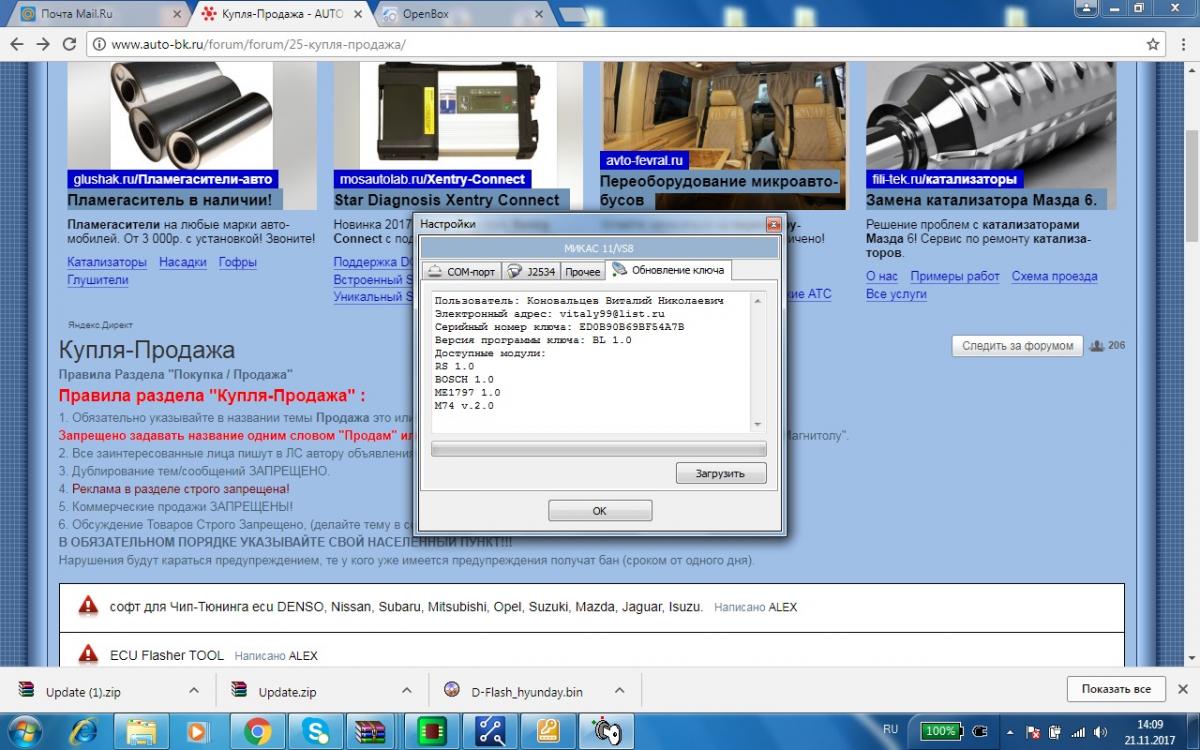Reload the page with the refresh icon
Image resolution: width=1200 pixels, height=750 pixels.
pos(69,45)
